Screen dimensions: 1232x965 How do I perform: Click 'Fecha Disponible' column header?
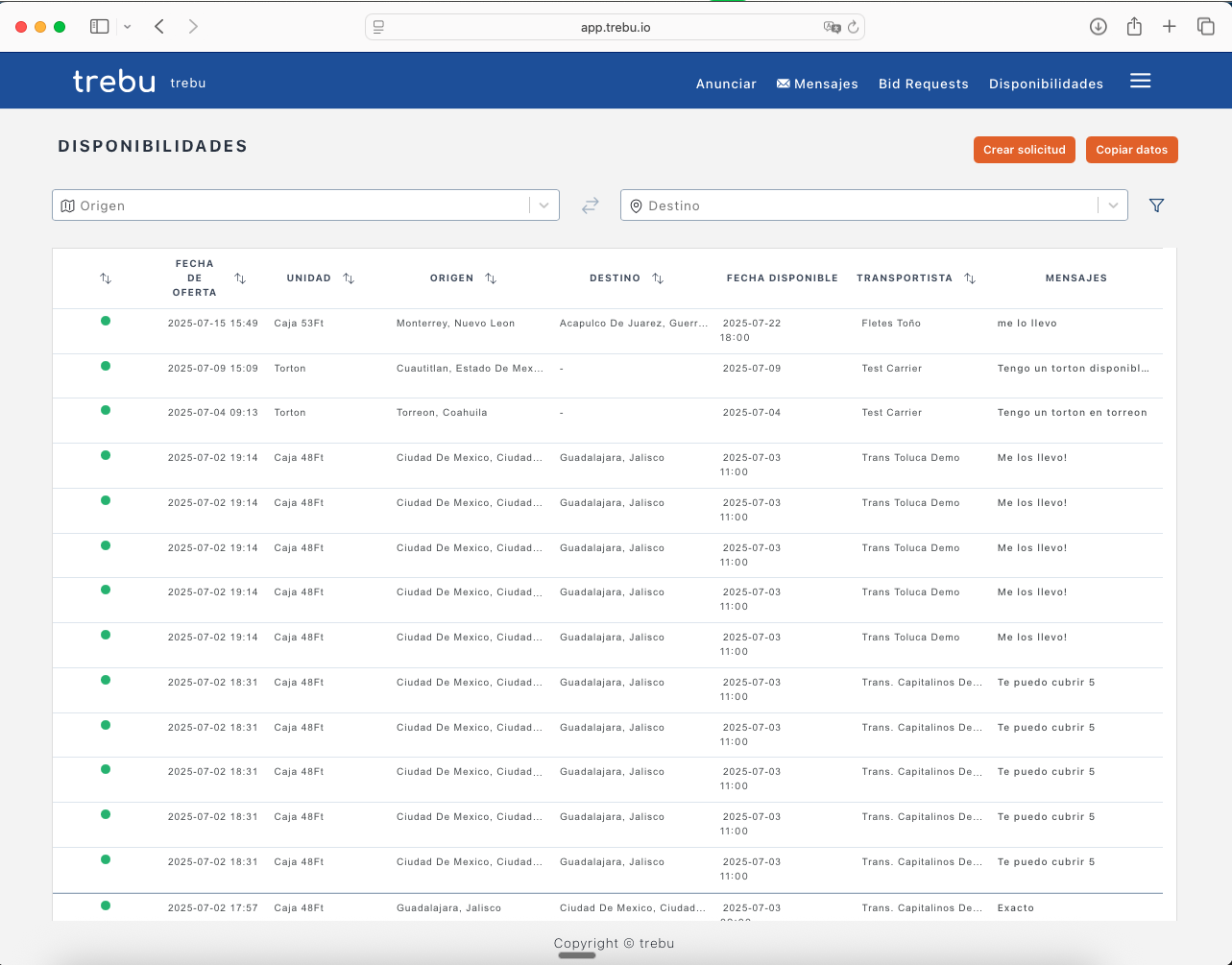click(x=782, y=278)
